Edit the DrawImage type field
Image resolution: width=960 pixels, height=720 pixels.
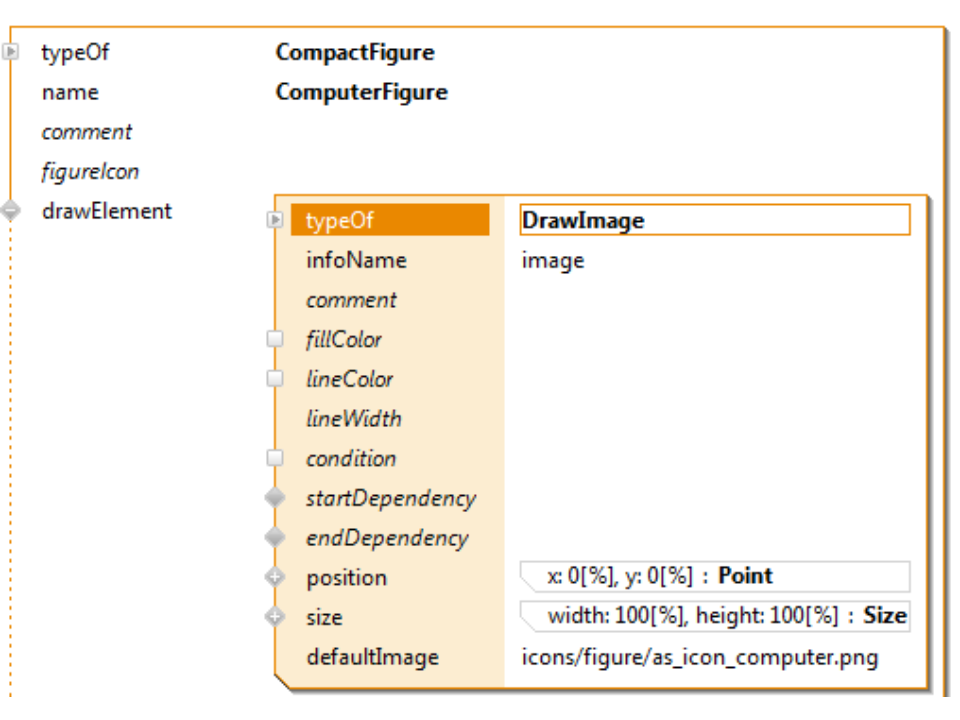click(714, 220)
